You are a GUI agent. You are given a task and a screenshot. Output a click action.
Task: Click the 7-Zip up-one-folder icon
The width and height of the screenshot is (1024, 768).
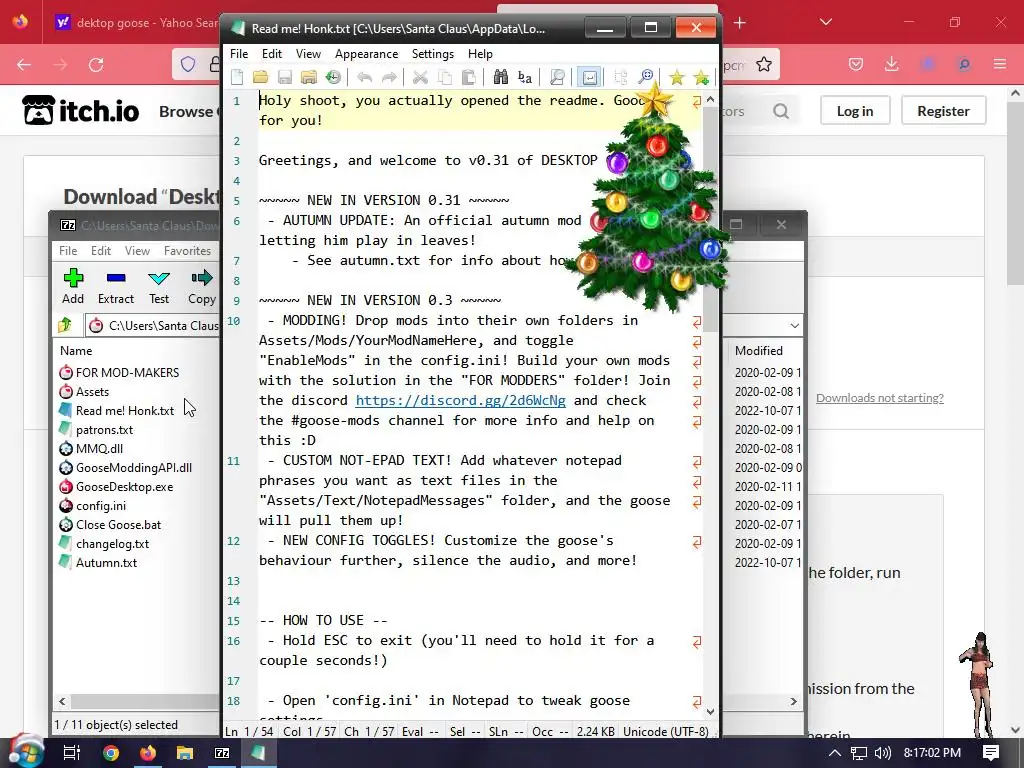pos(65,325)
